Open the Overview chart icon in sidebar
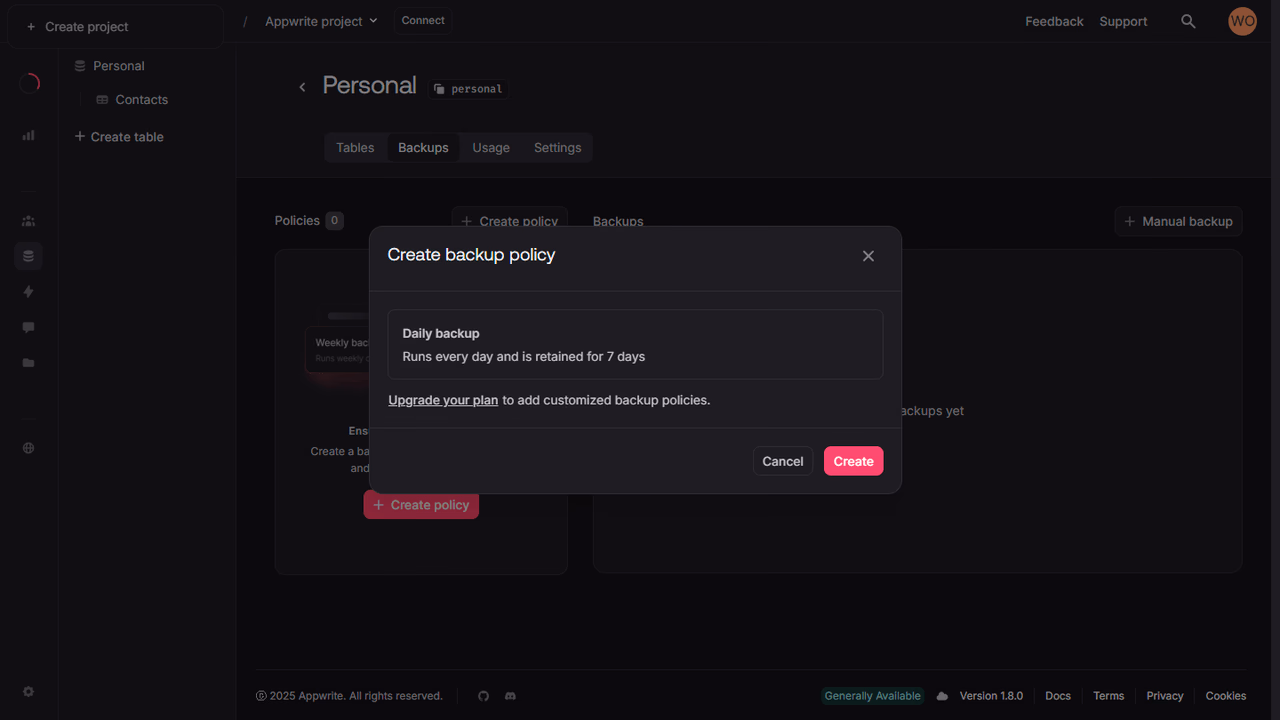The image size is (1280, 720). tap(28, 135)
